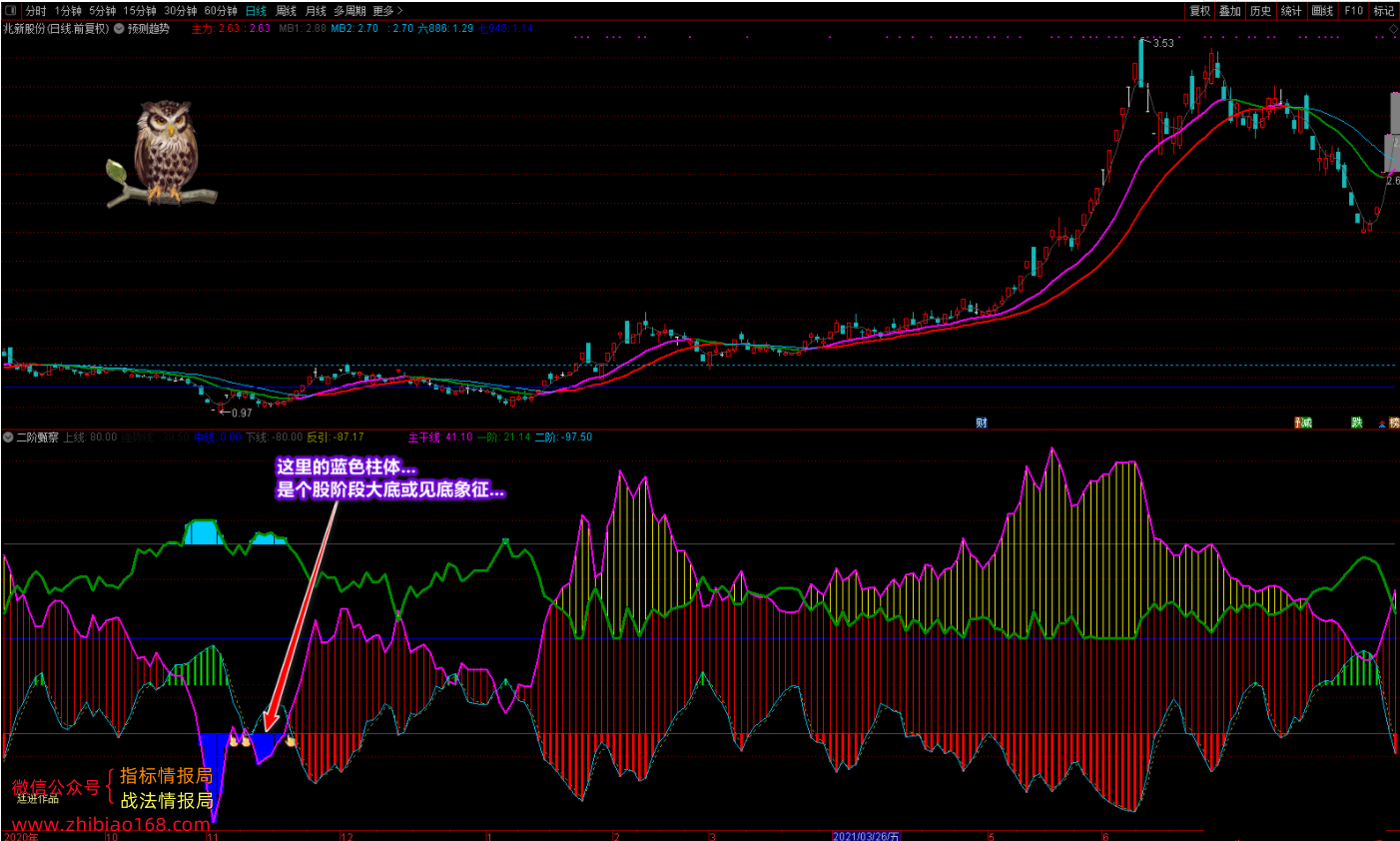Switch to 5分钟 period tab
1400x841 pixels.
point(102,11)
